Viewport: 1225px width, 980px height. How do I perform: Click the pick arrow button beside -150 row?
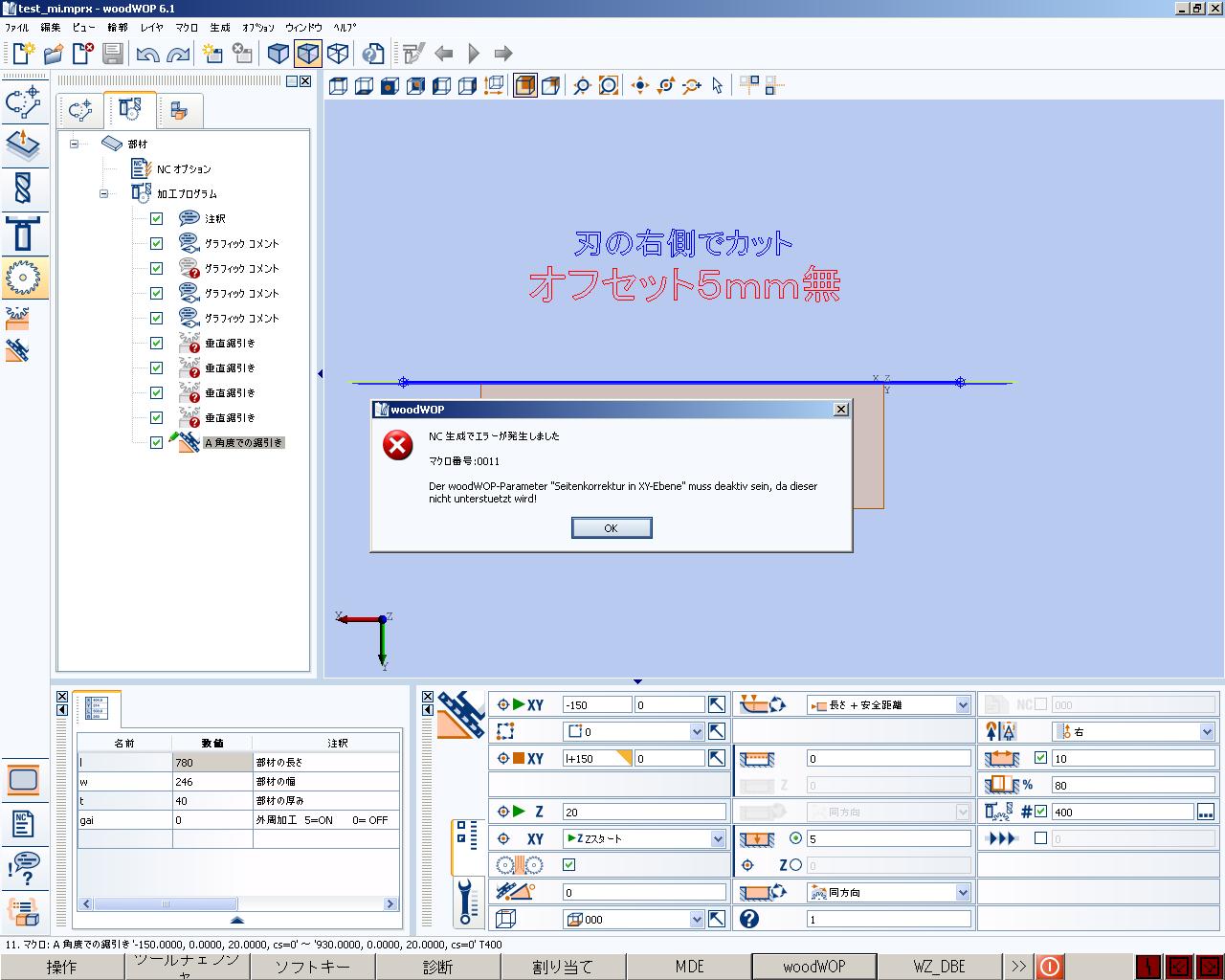[x=717, y=704]
